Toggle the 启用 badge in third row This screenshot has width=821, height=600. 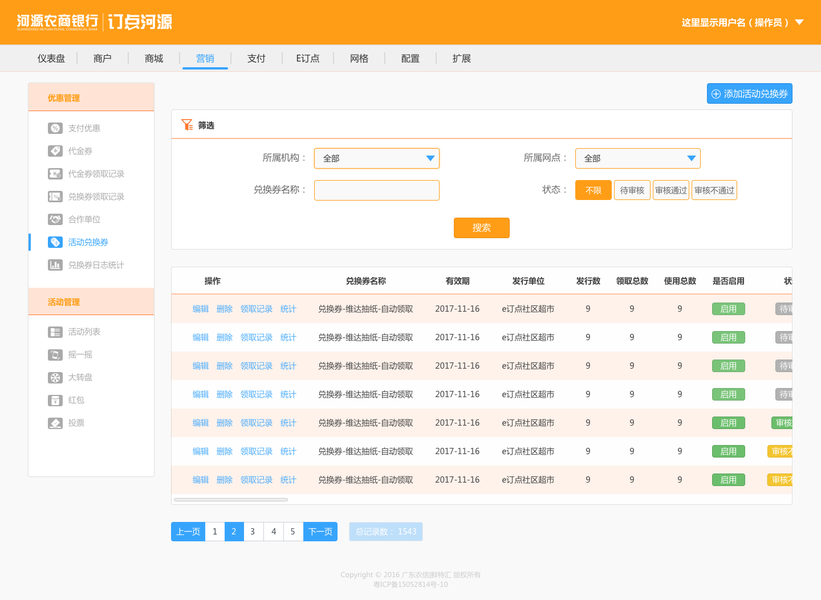[728, 366]
